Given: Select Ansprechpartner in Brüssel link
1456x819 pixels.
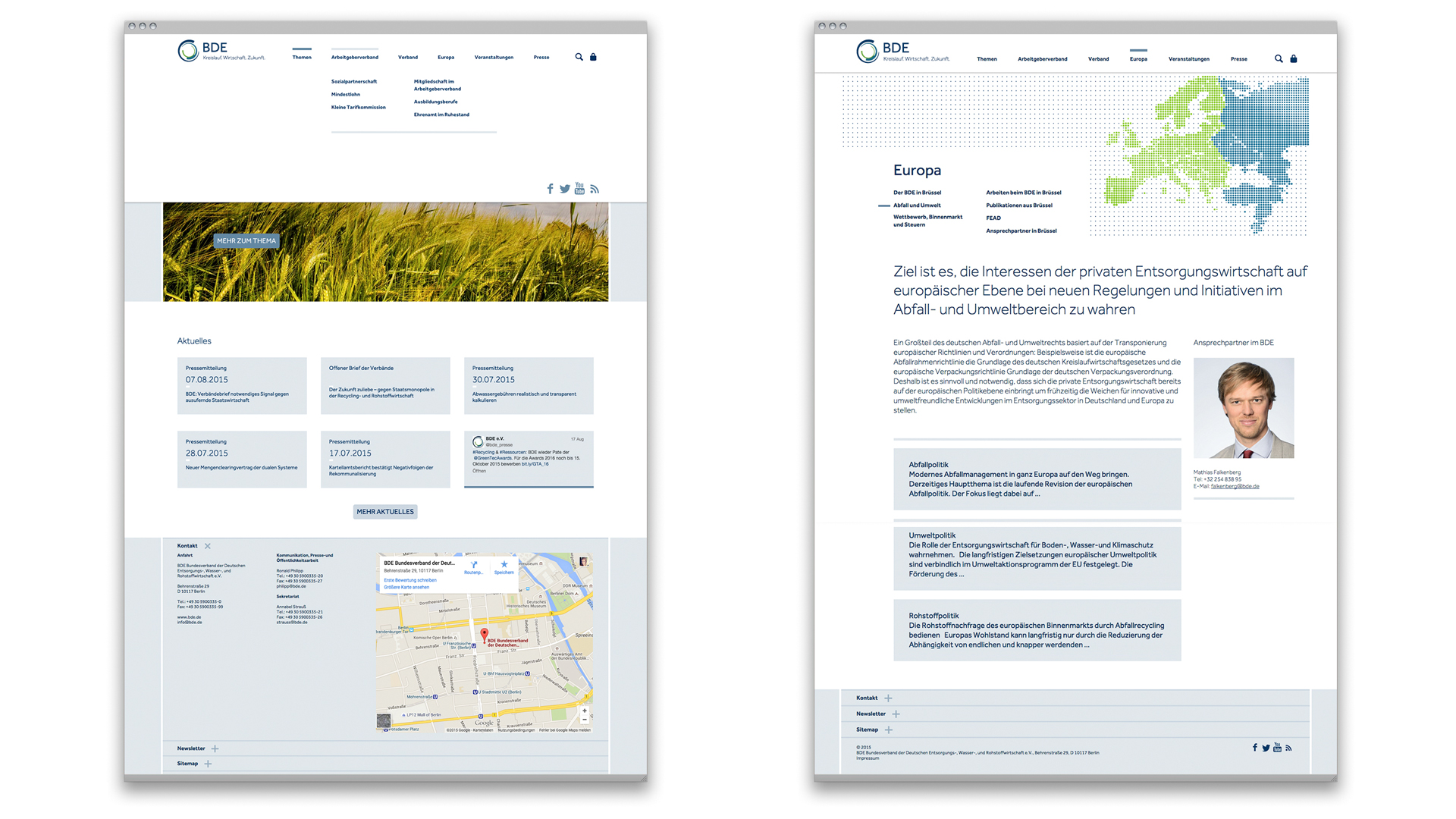Looking at the screenshot, I should pos(1021,231).
